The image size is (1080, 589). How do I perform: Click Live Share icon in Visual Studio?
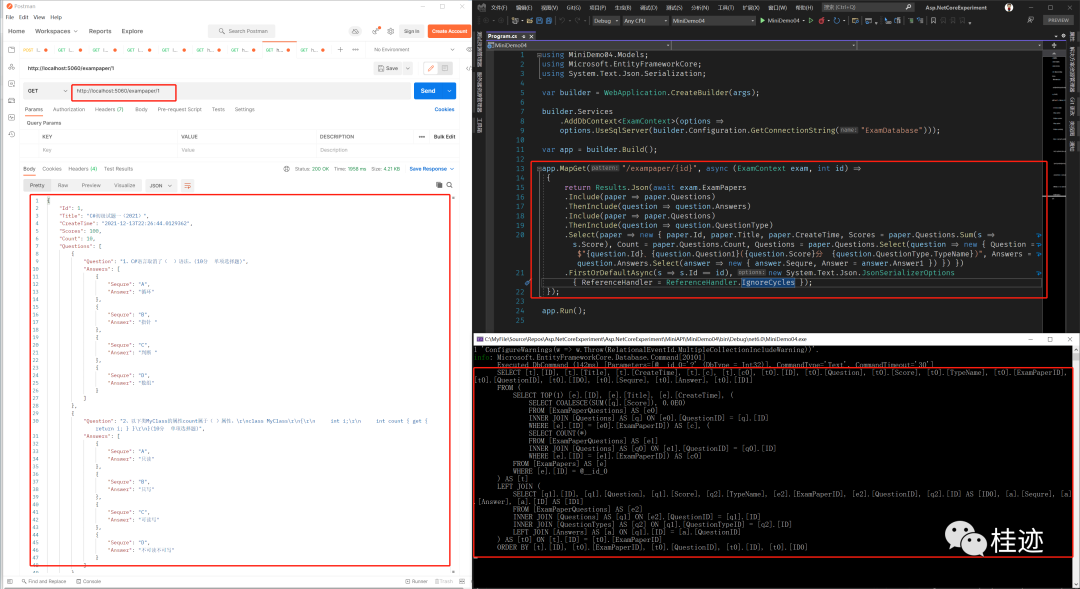click(1030, 21)
